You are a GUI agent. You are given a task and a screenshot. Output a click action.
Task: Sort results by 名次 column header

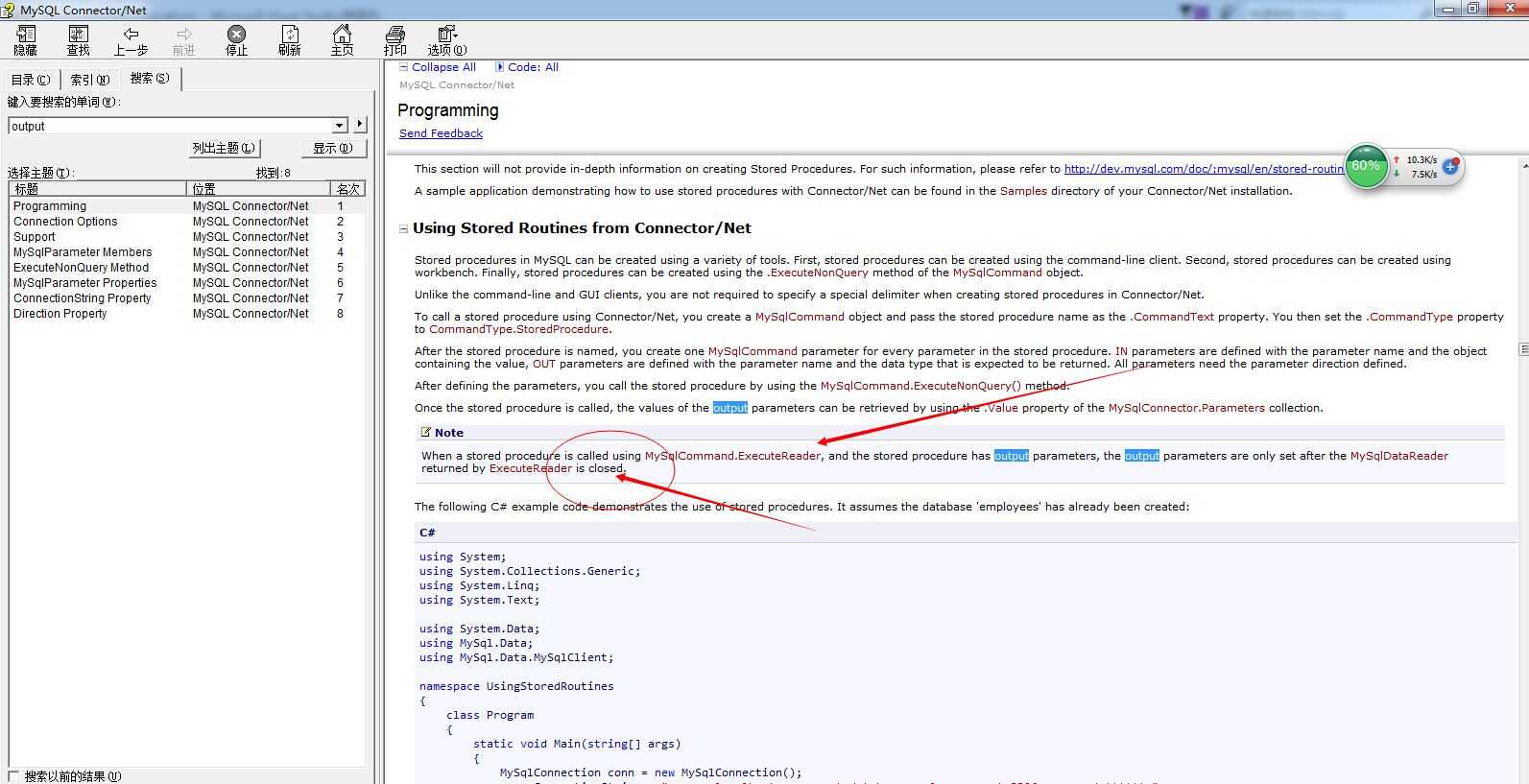[347, 189]
